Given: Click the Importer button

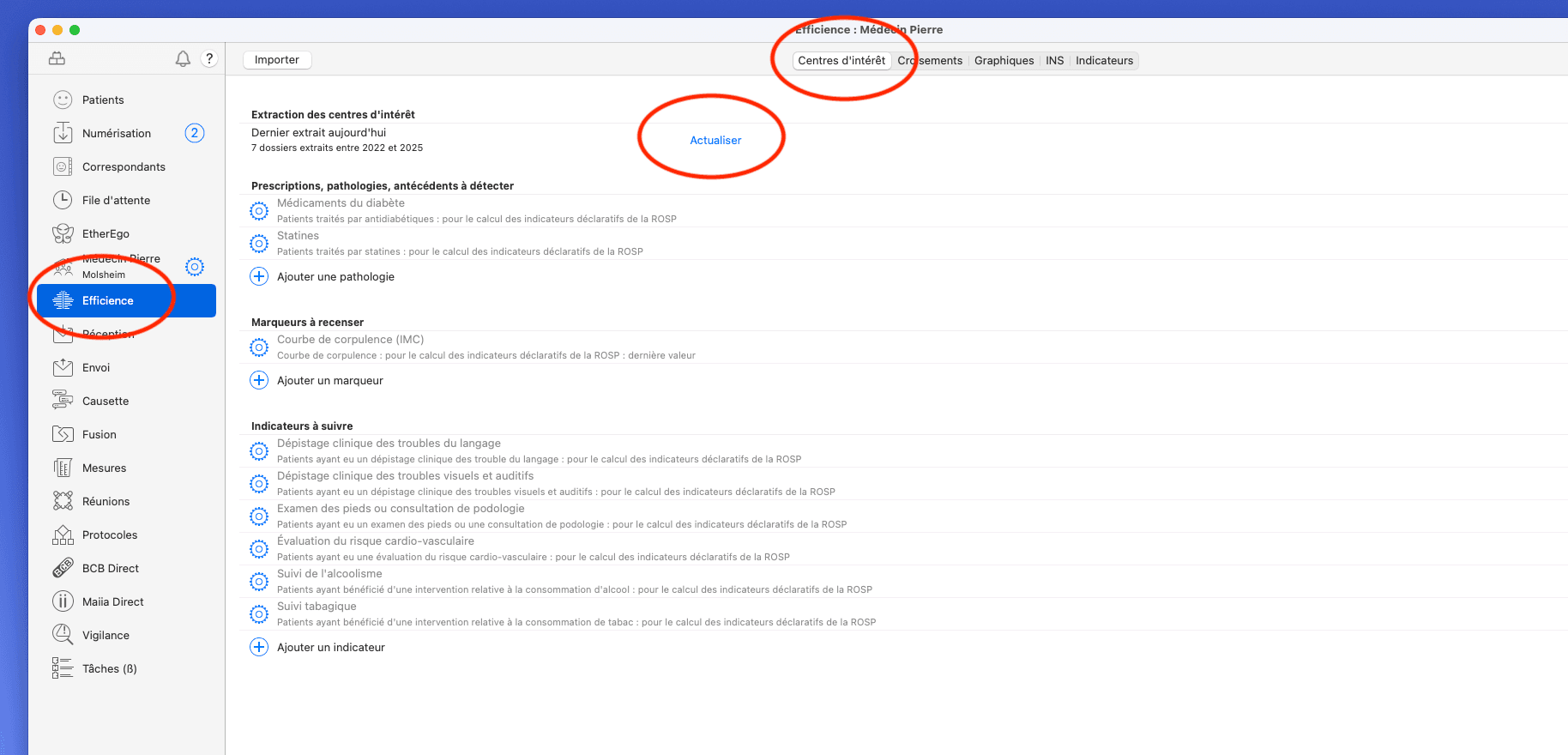Looking at the screenshot, I should click(277, 60).
